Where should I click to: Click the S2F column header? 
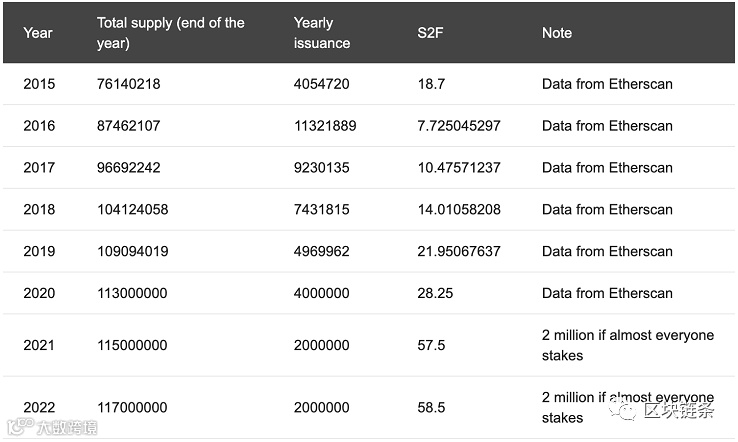click(x=432, y=33)
